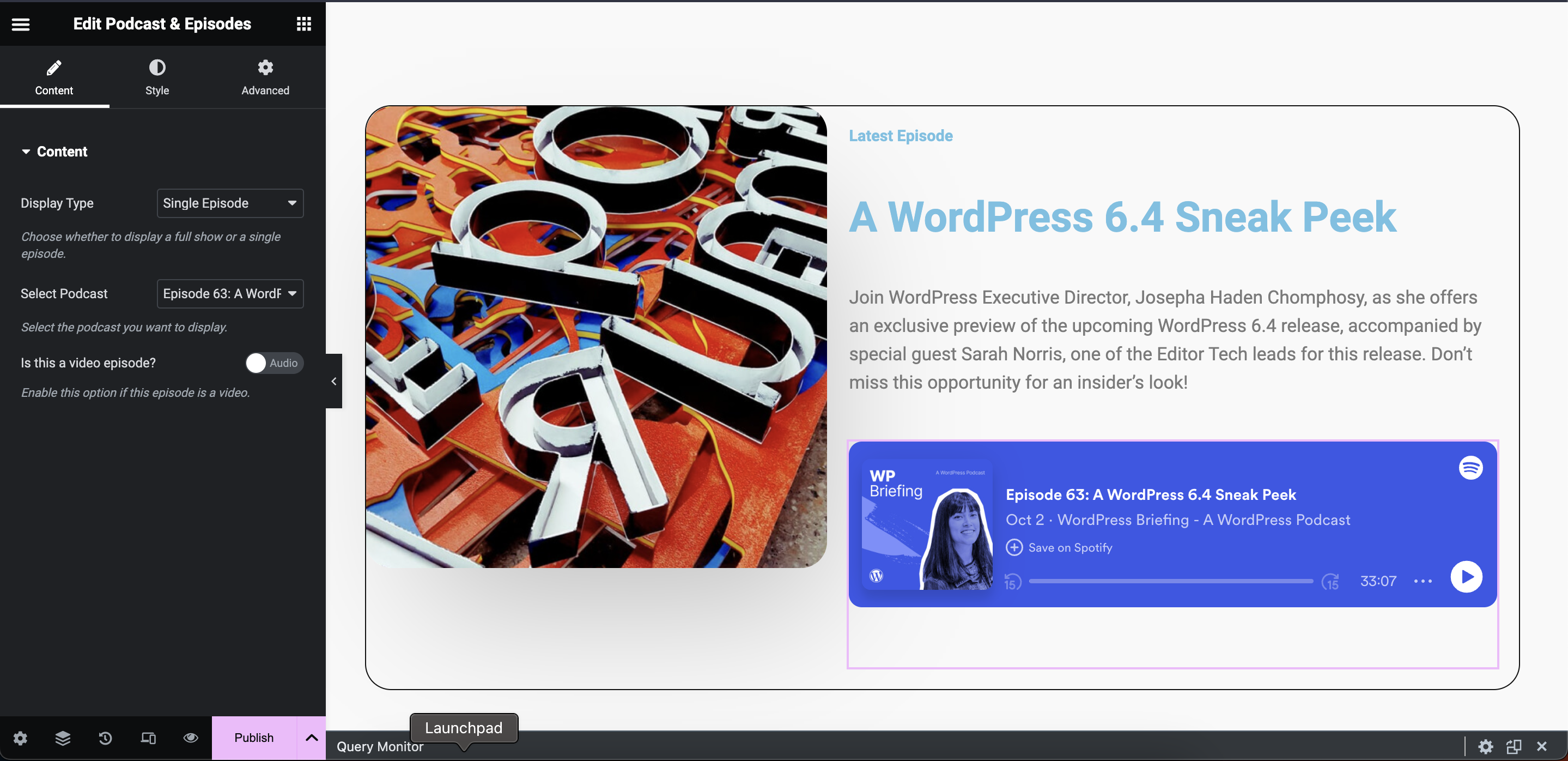1568x761 pixels.
Task: Switch to Responsive mode icon
Action: [148, 738]
